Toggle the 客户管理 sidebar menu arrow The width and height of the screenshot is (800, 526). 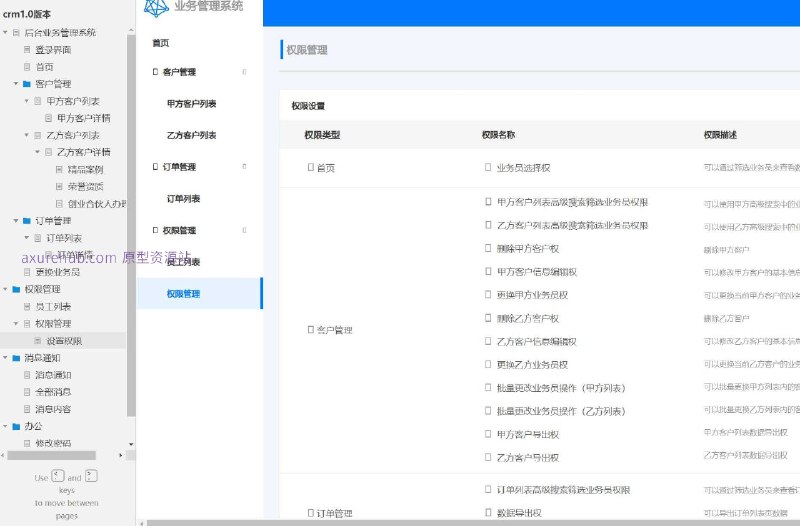[x=244, y=72]
